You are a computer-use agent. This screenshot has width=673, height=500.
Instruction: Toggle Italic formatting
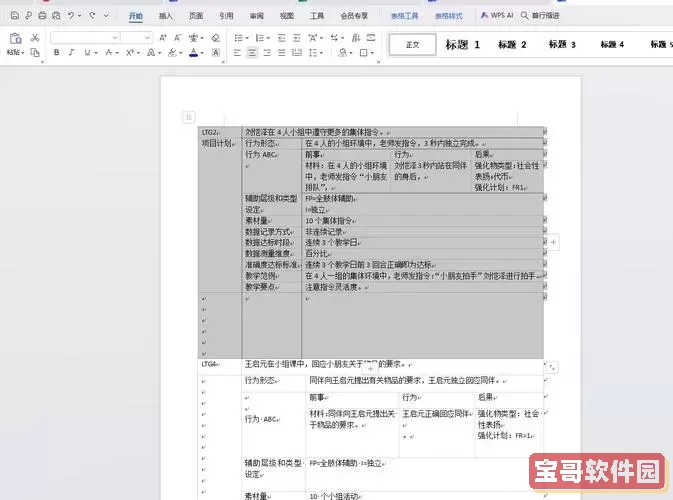click(71, 52)
